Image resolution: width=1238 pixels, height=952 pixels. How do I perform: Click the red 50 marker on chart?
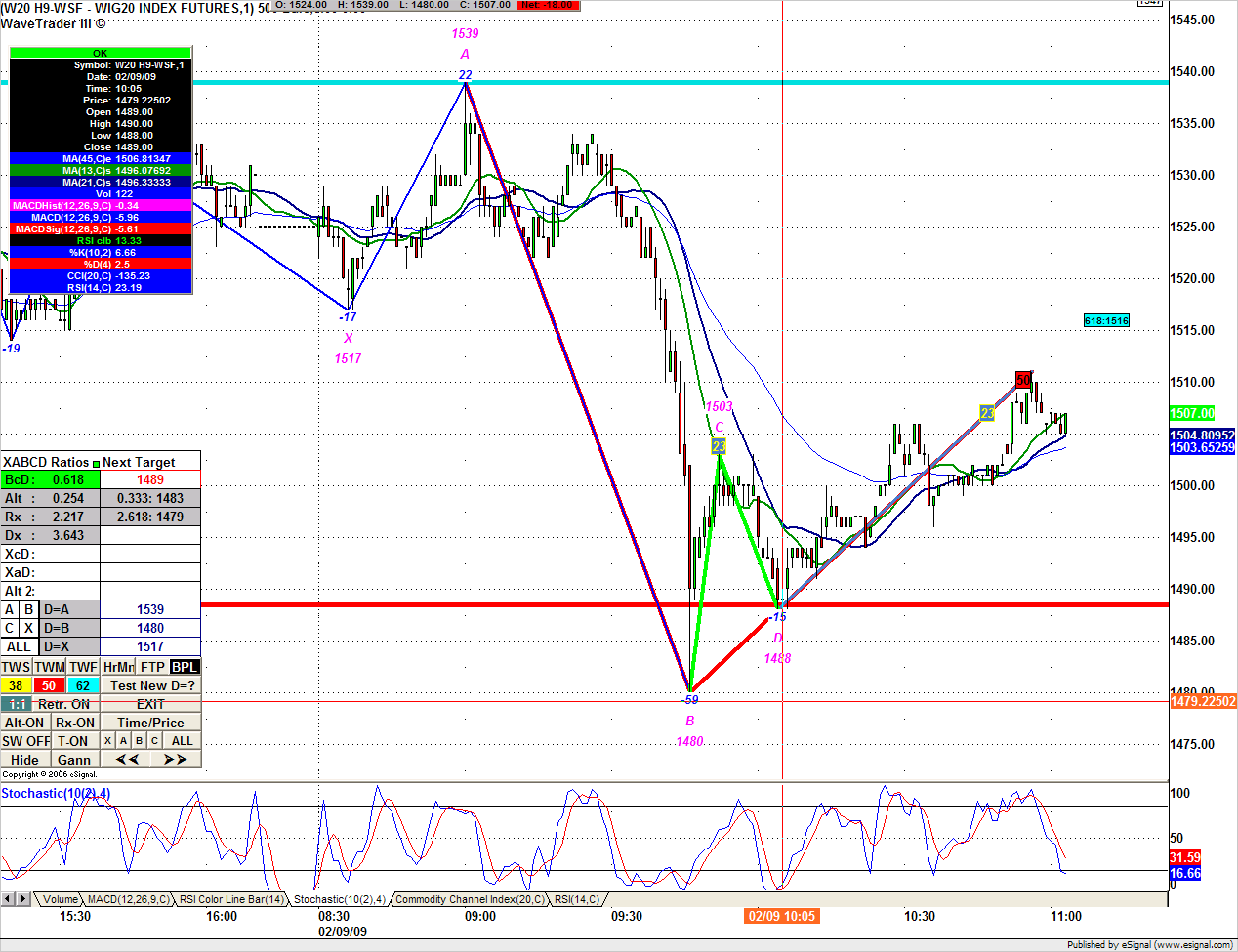coord(1022,380)
